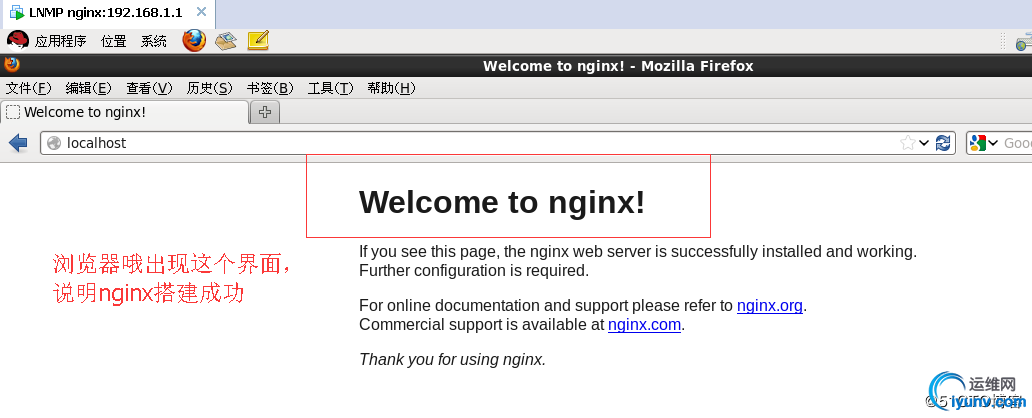Select the Welcome to nginx! browser tab
Image resolution: width=1032 pixels, height=418 pixels.
click(x=125, y=113)
